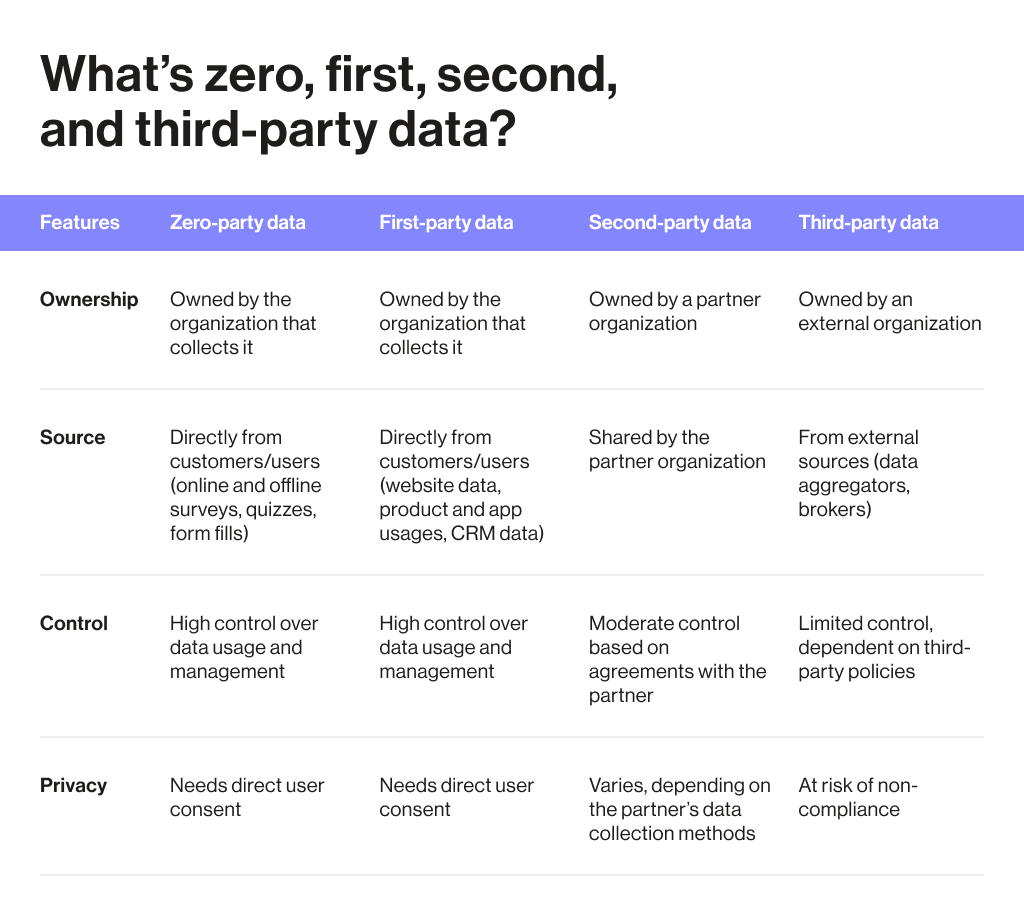Screen dimensions: 1024x923
Task: Click the infographic title heading
Action: [328, 103]
